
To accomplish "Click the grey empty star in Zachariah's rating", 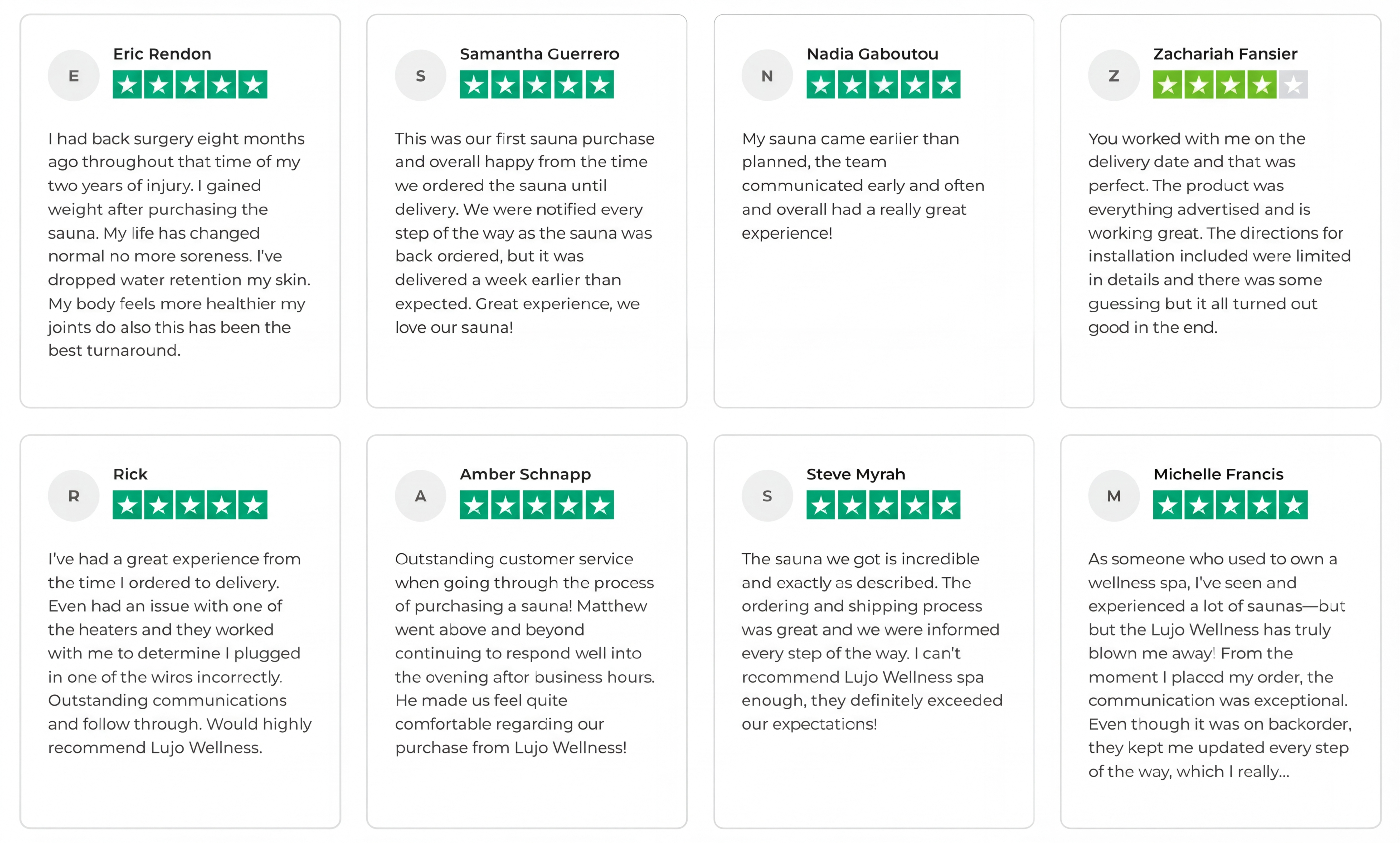I will tap(1294, 85).
